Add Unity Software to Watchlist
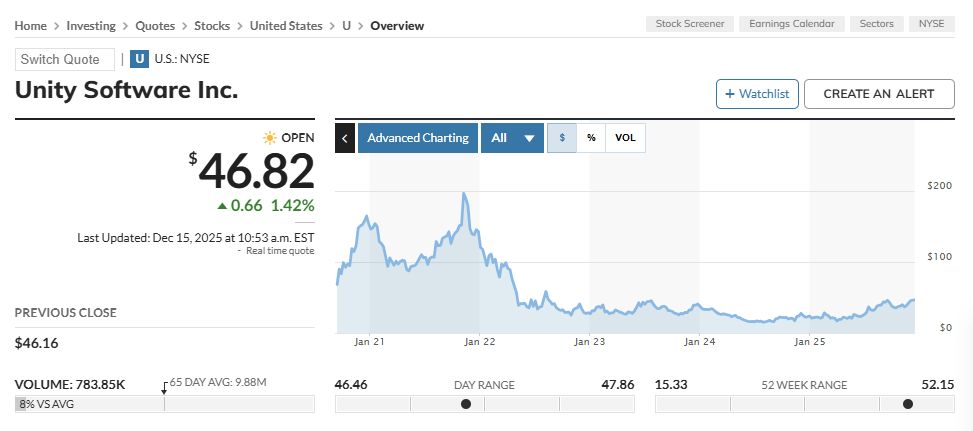 point(754,94)
